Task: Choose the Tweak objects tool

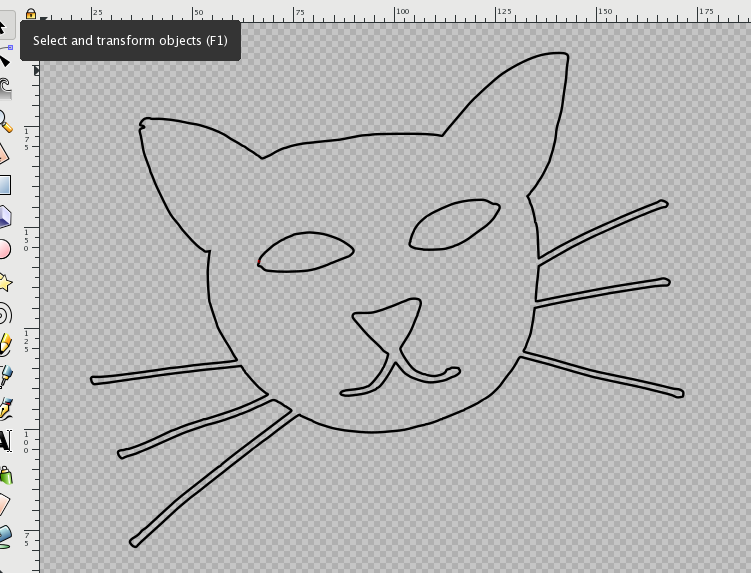Action: [4, 88]
